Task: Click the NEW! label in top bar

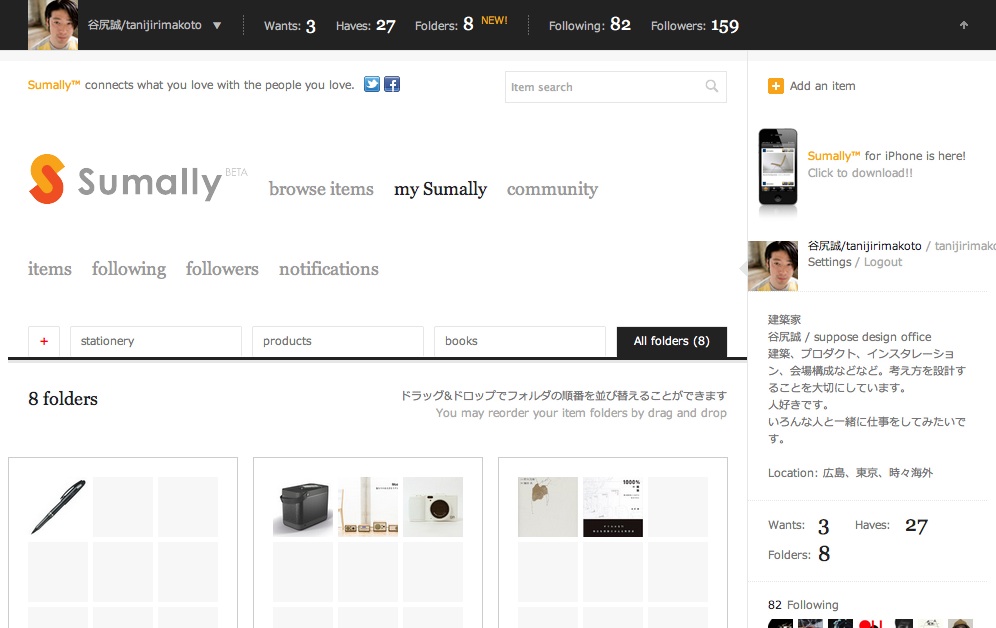Action: [x=494, y=20]
